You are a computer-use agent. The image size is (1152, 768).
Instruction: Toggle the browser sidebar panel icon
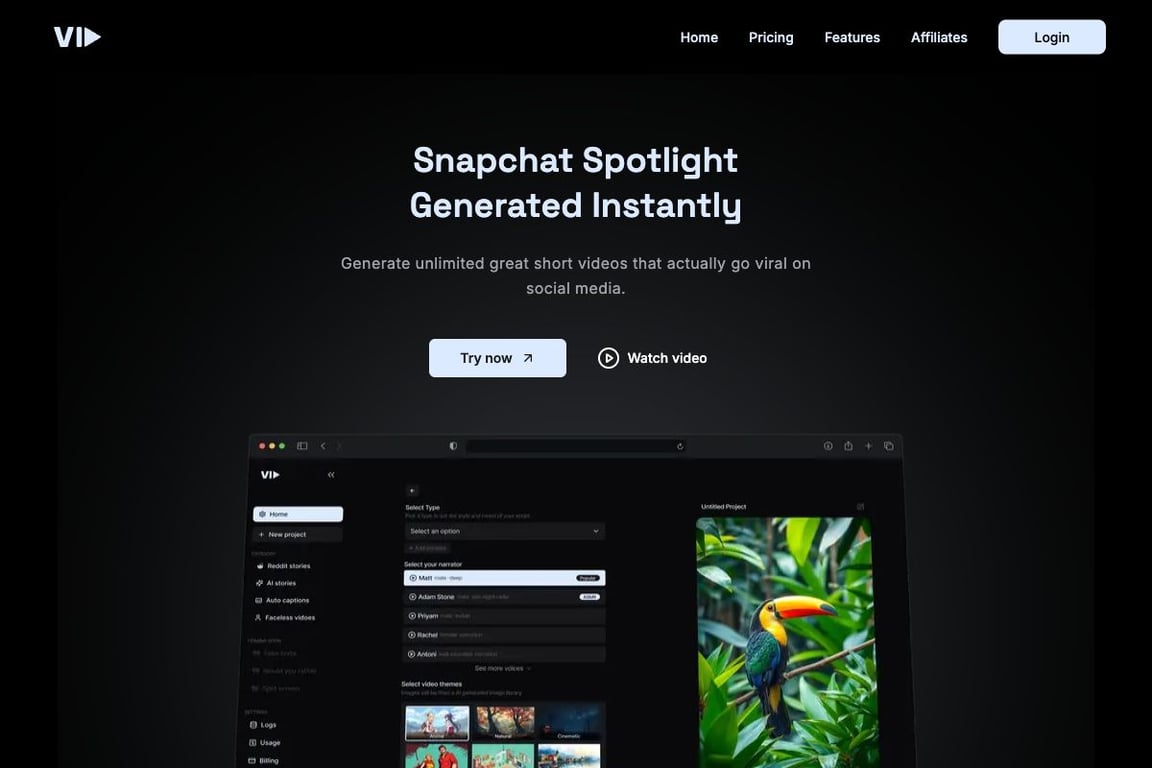click(x=302, y=446)
